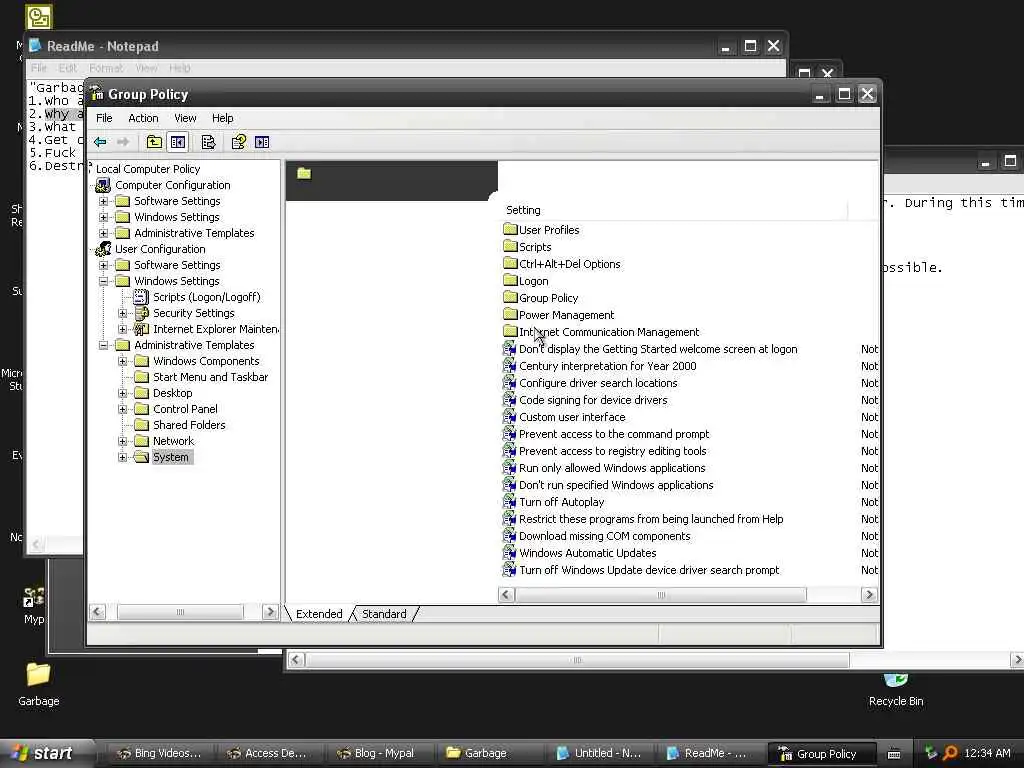
Task: Select the Desktop tree item
Action: (x=172, y=393)
